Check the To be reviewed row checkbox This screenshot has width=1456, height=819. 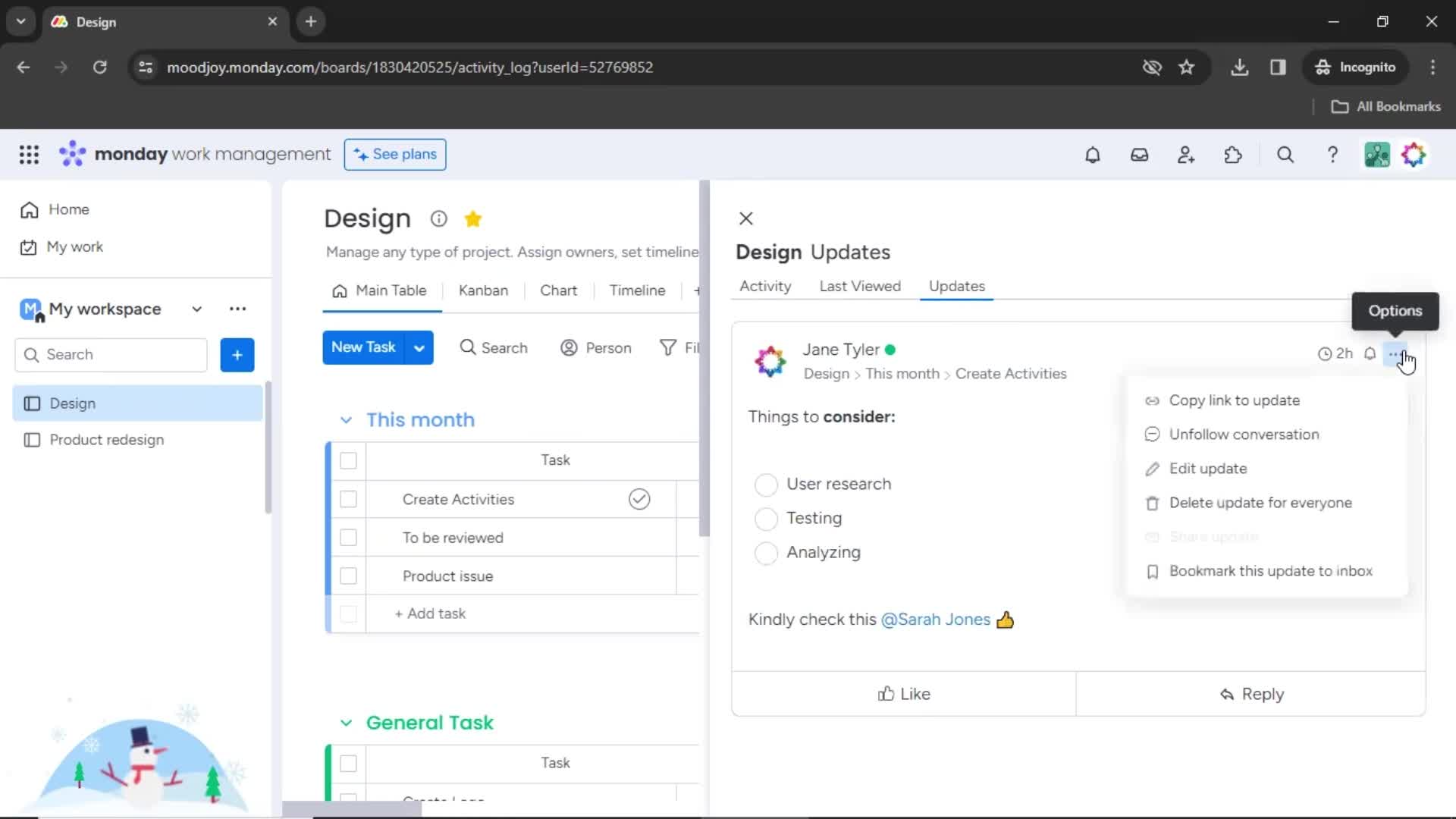[x=348, y=538]
